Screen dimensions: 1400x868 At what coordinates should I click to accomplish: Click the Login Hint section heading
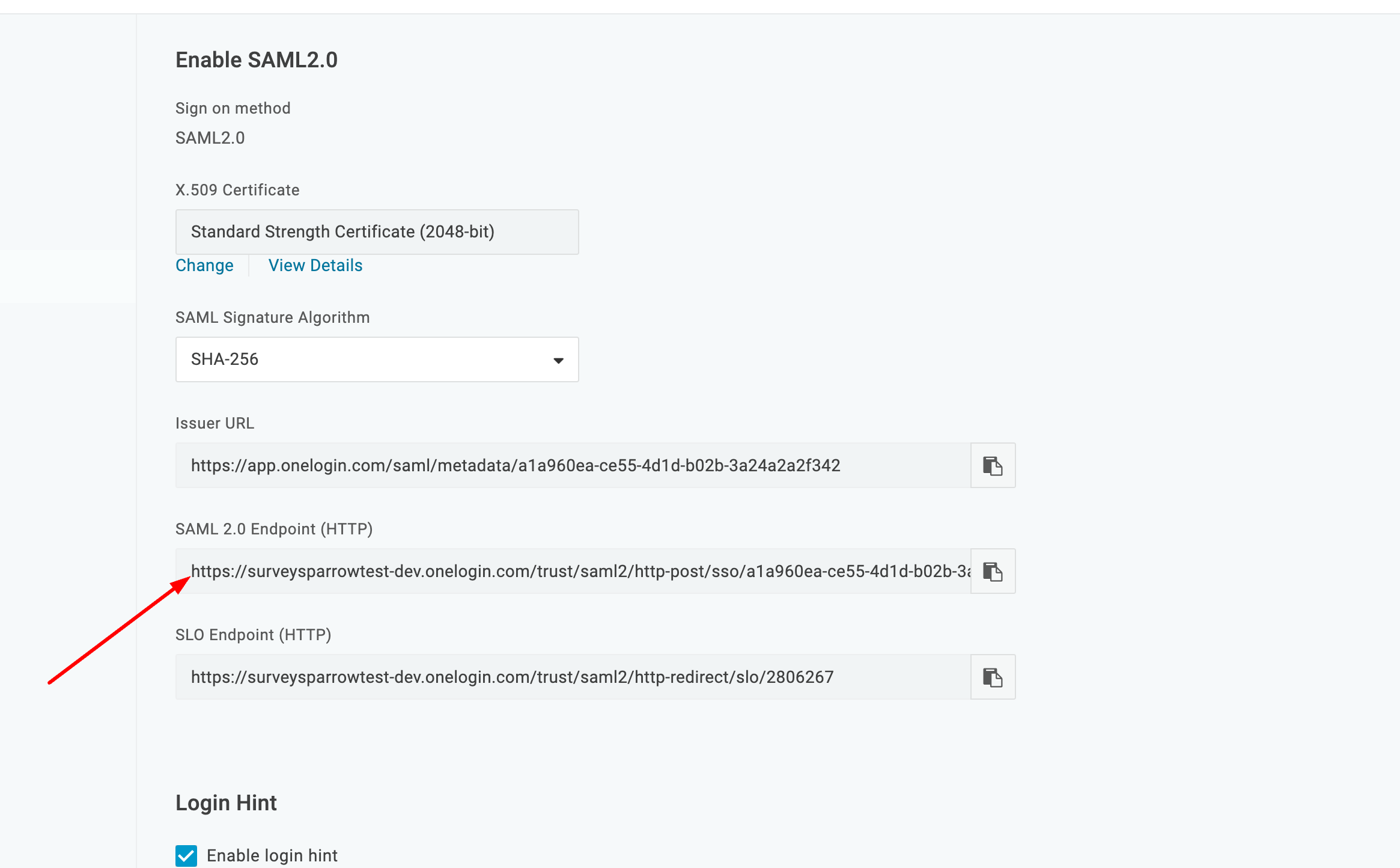[226, 803]
